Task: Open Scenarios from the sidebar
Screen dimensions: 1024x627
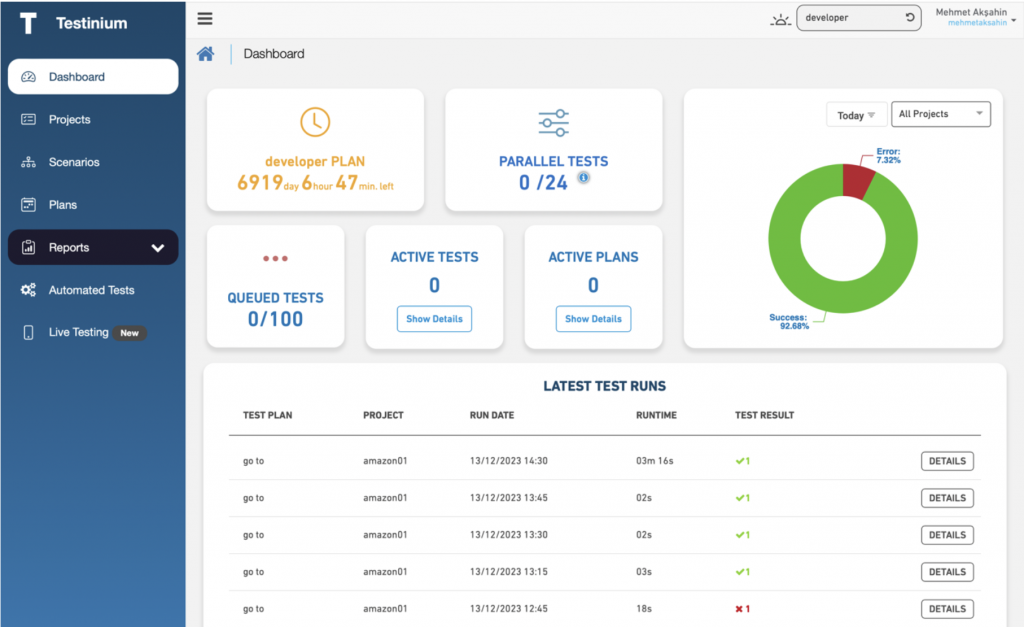Action: tap(73, 162)
